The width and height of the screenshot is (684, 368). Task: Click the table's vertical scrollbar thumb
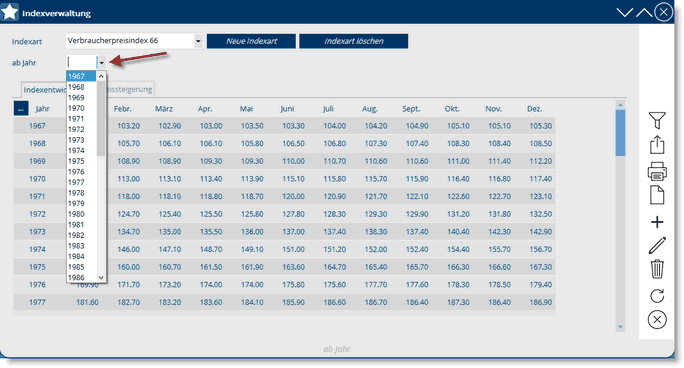tap(620, 133)
